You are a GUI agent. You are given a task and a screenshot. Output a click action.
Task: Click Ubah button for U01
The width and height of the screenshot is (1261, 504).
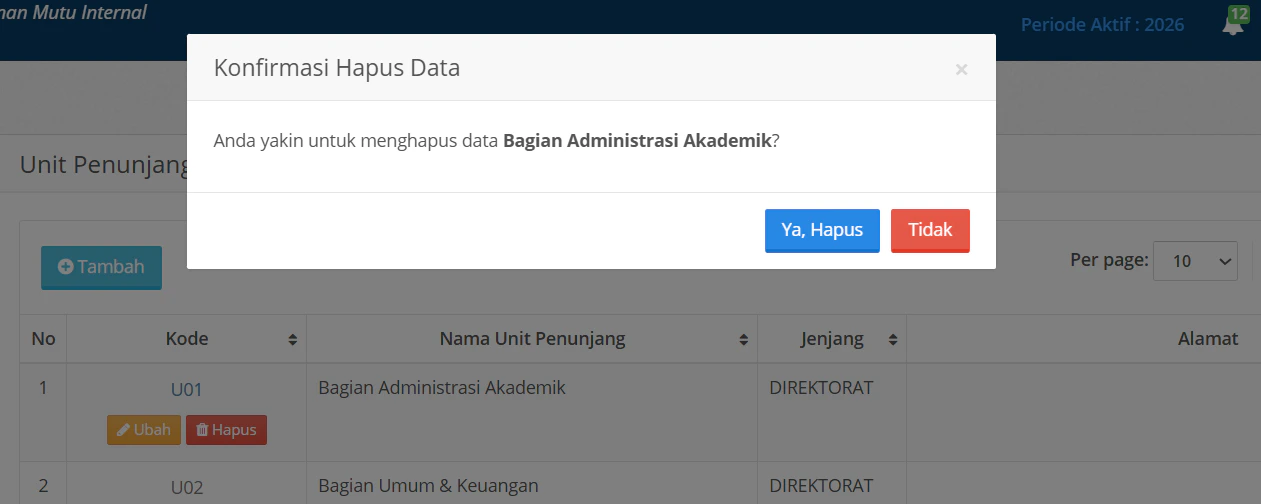click(144, 430)
